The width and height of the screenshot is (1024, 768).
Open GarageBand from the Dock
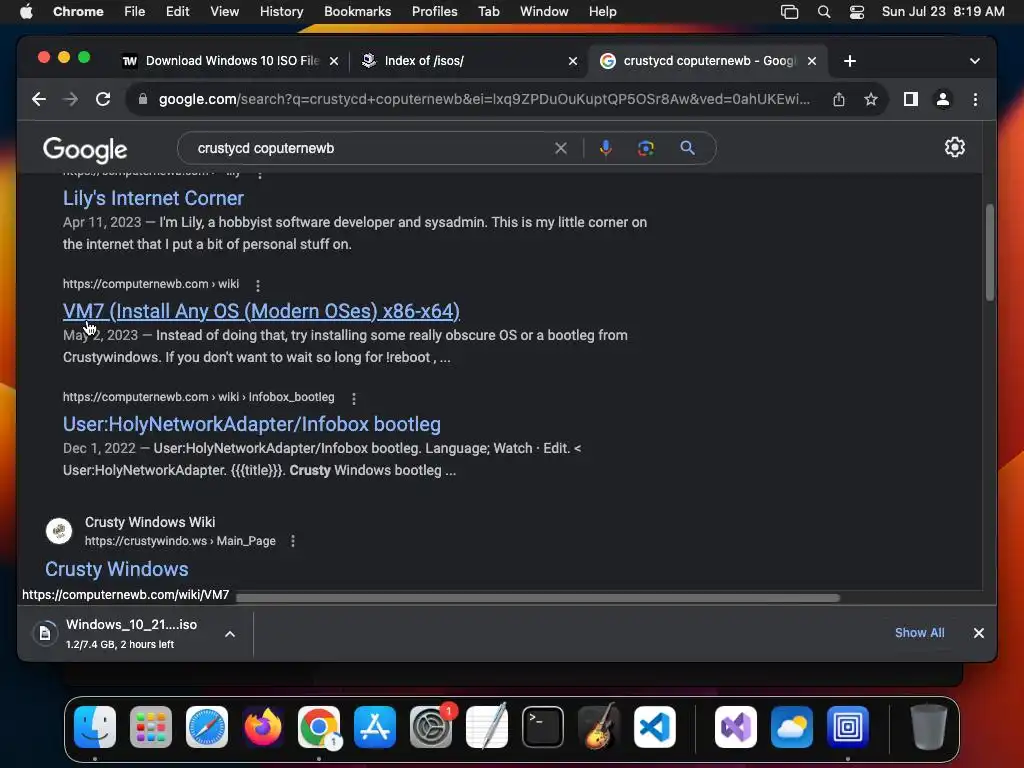[x=599, y=727]
